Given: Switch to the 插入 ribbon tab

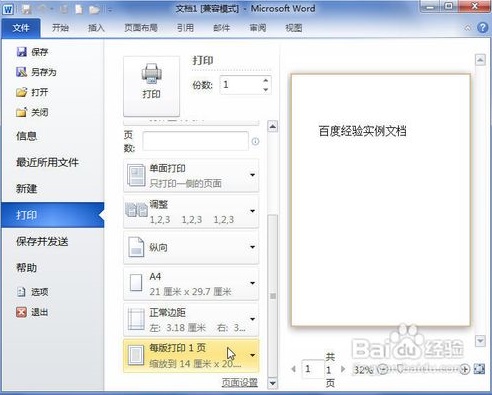Looking at the screenshot, I should 96,28.
